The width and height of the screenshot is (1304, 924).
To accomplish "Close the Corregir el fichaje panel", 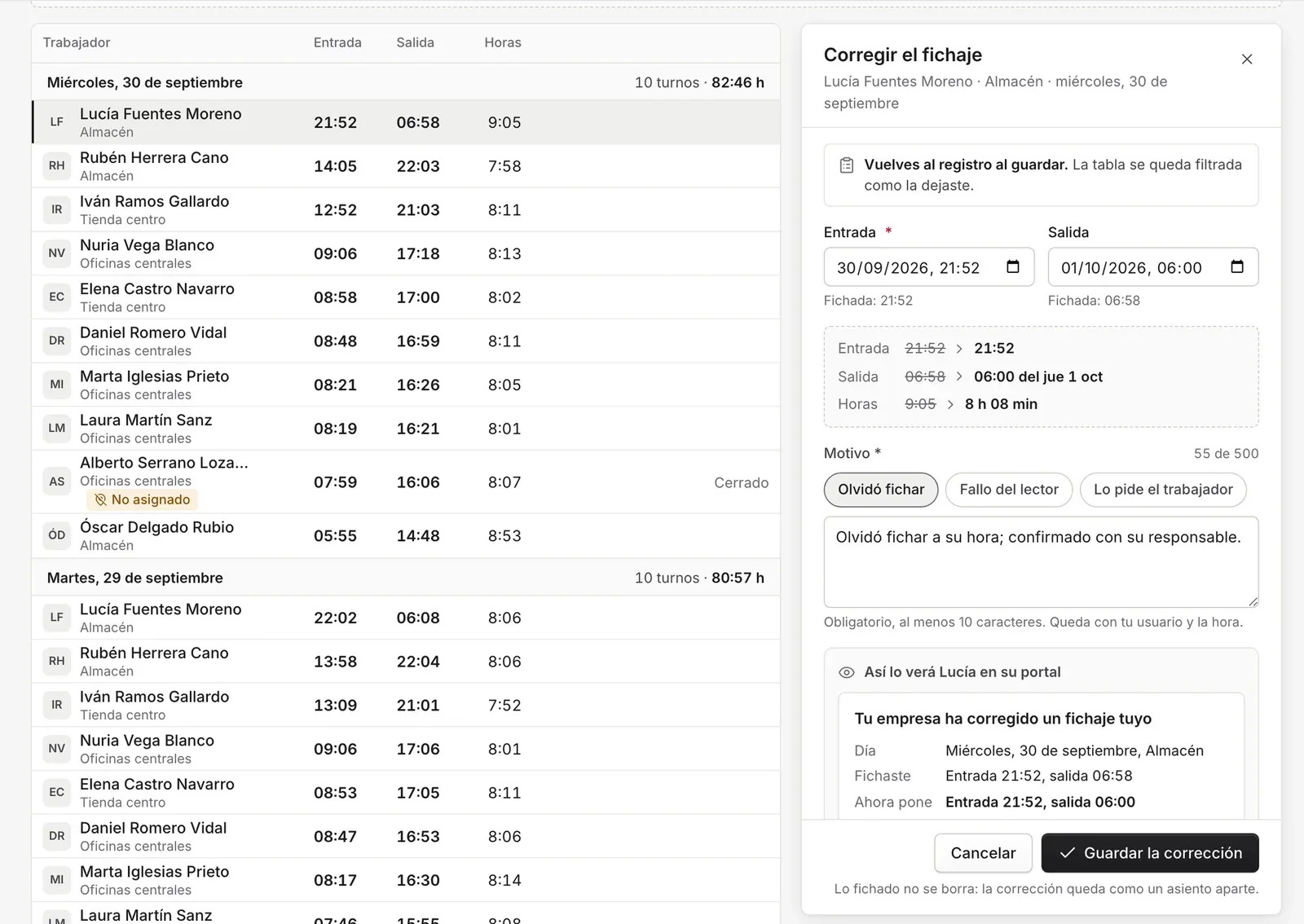I will (1246, 59).
